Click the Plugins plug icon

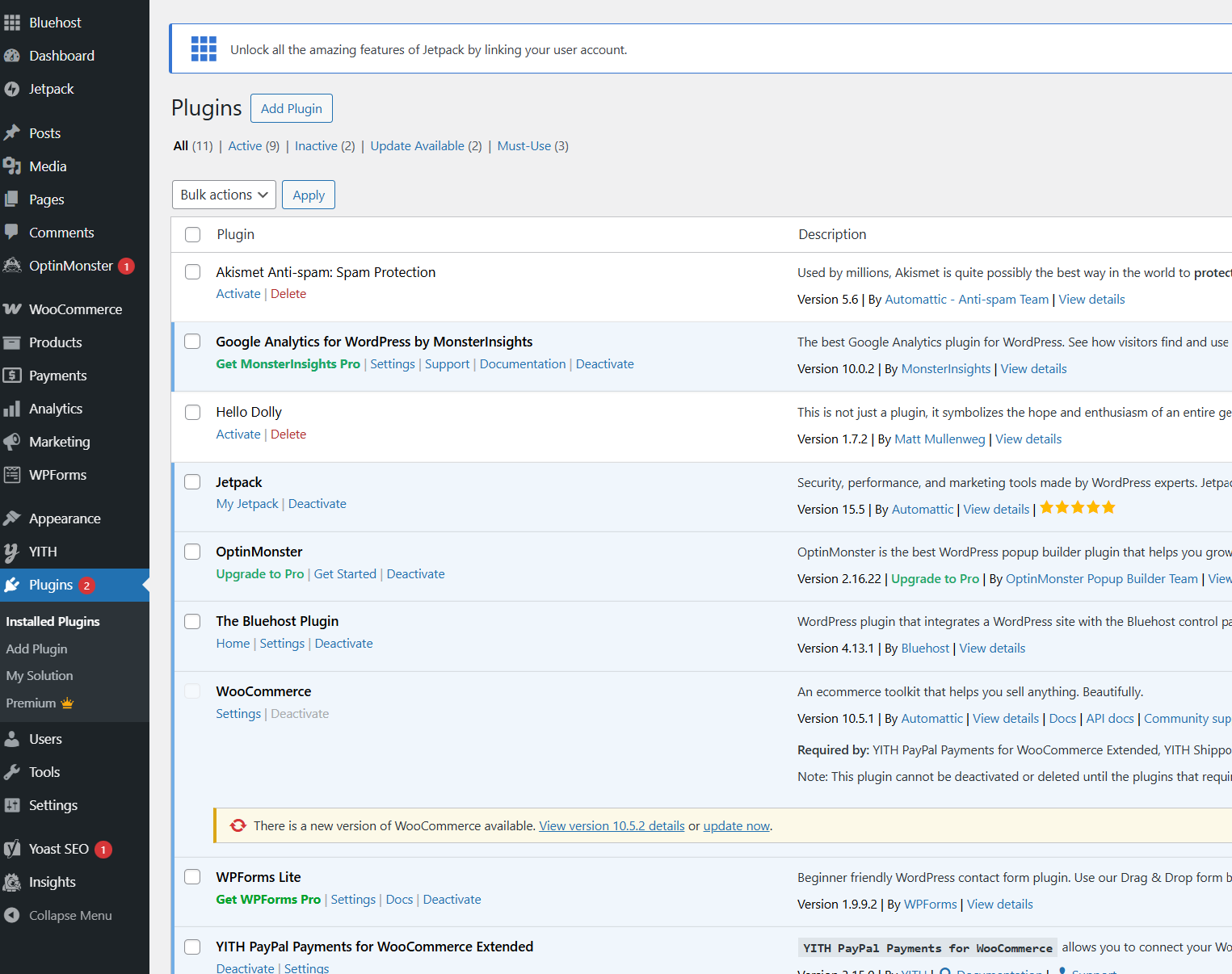(12, 585)
